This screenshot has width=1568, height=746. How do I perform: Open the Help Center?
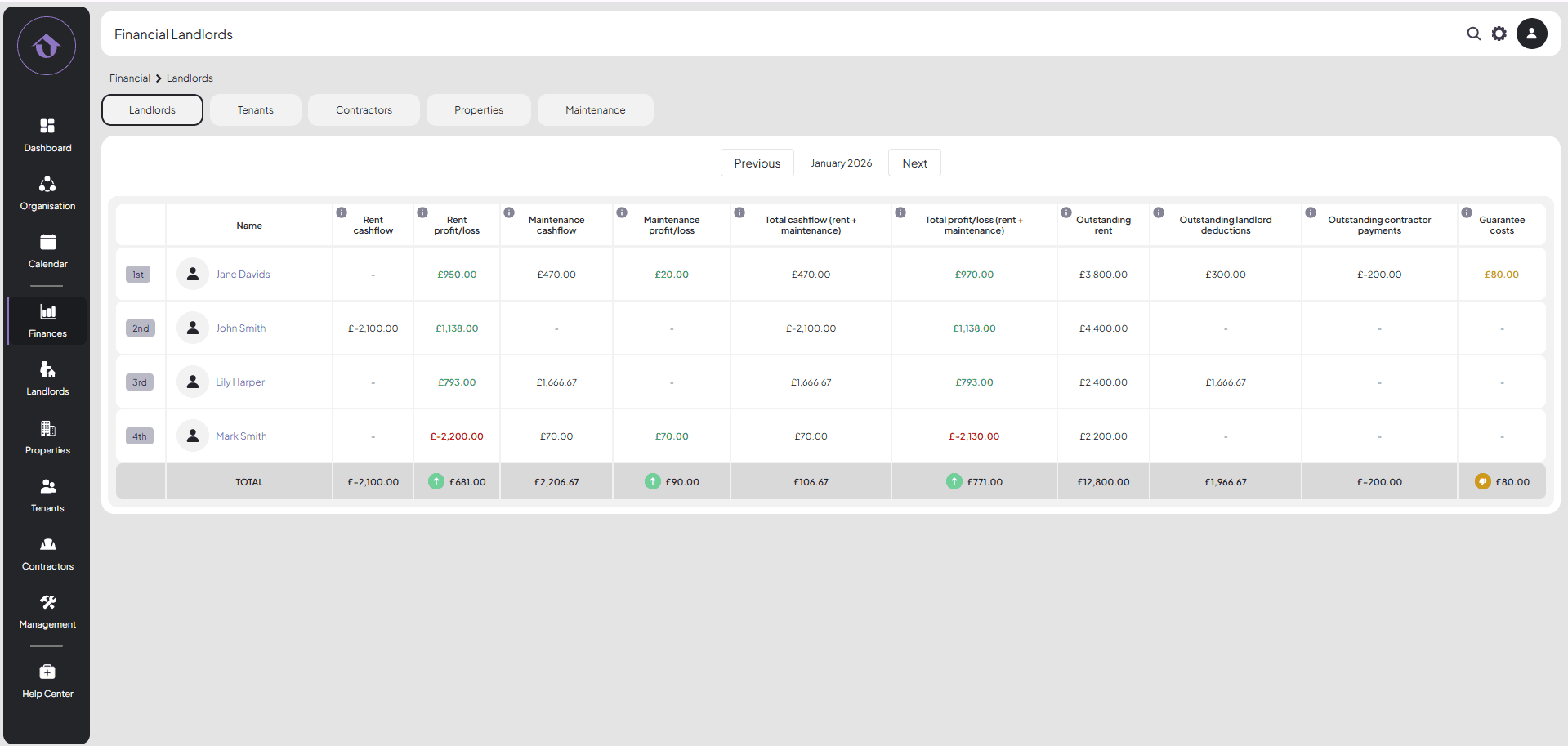click(47, 681)
